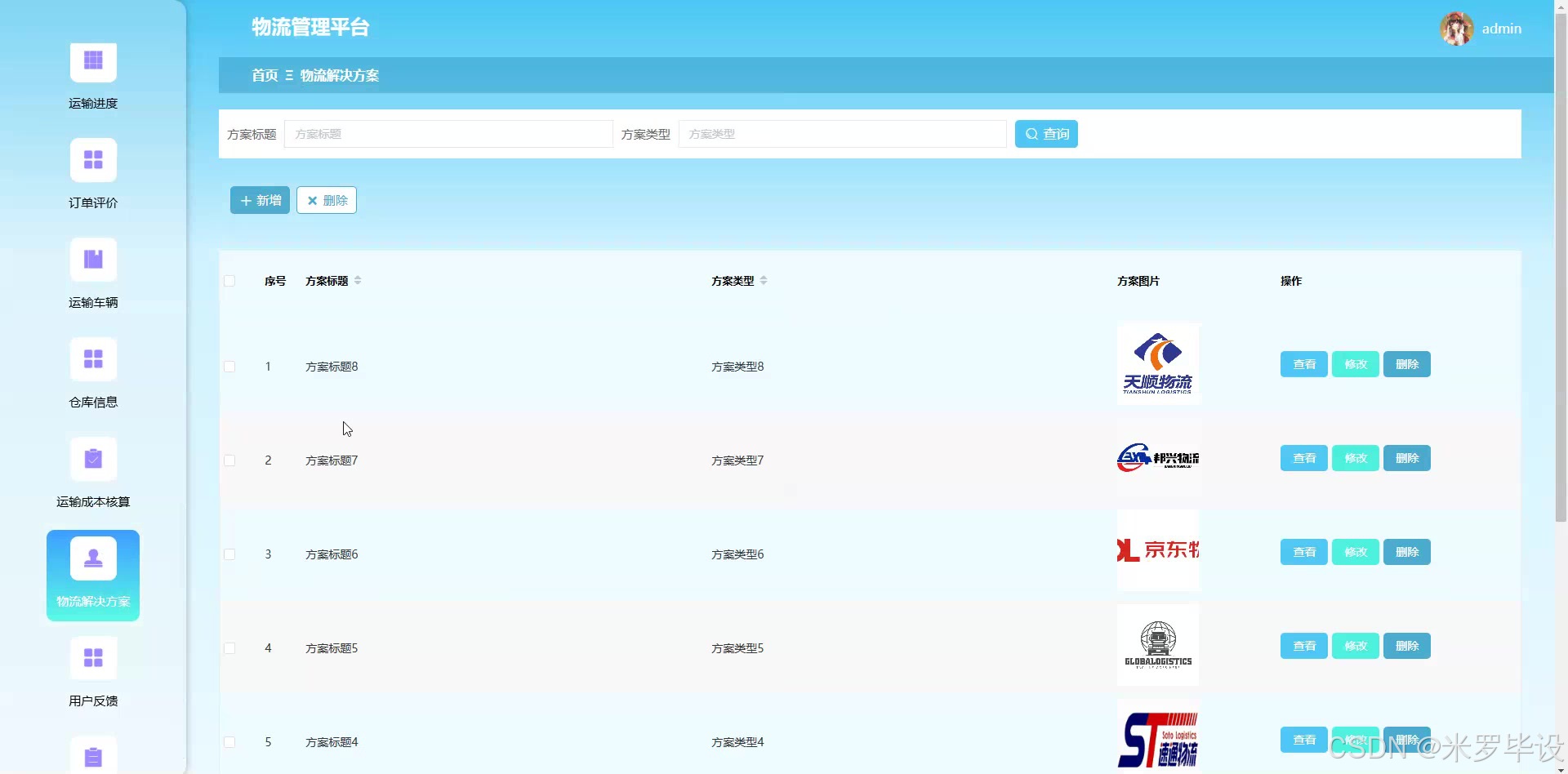Select the 订单评价 menu label
1568x774 pixels.
point(93,203)
